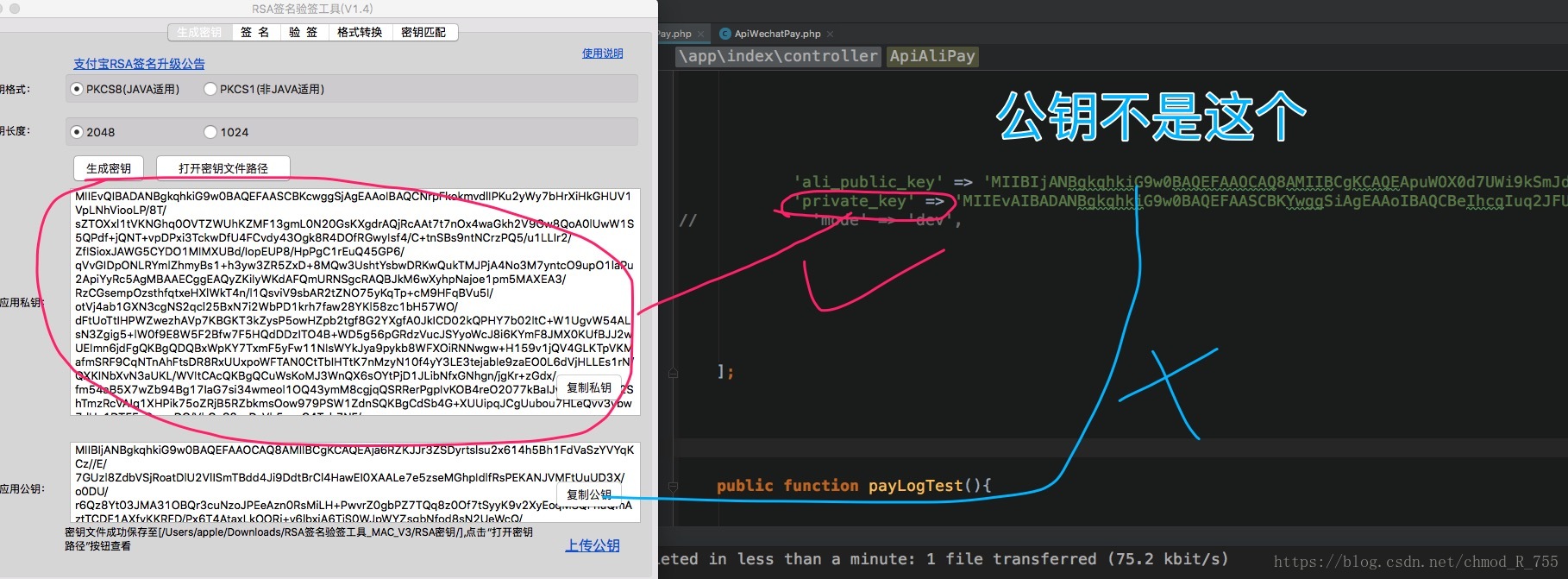Click the \app\index\controller namespace breadcrumb
The image size is (1568, 579).
tap(778, 56)
